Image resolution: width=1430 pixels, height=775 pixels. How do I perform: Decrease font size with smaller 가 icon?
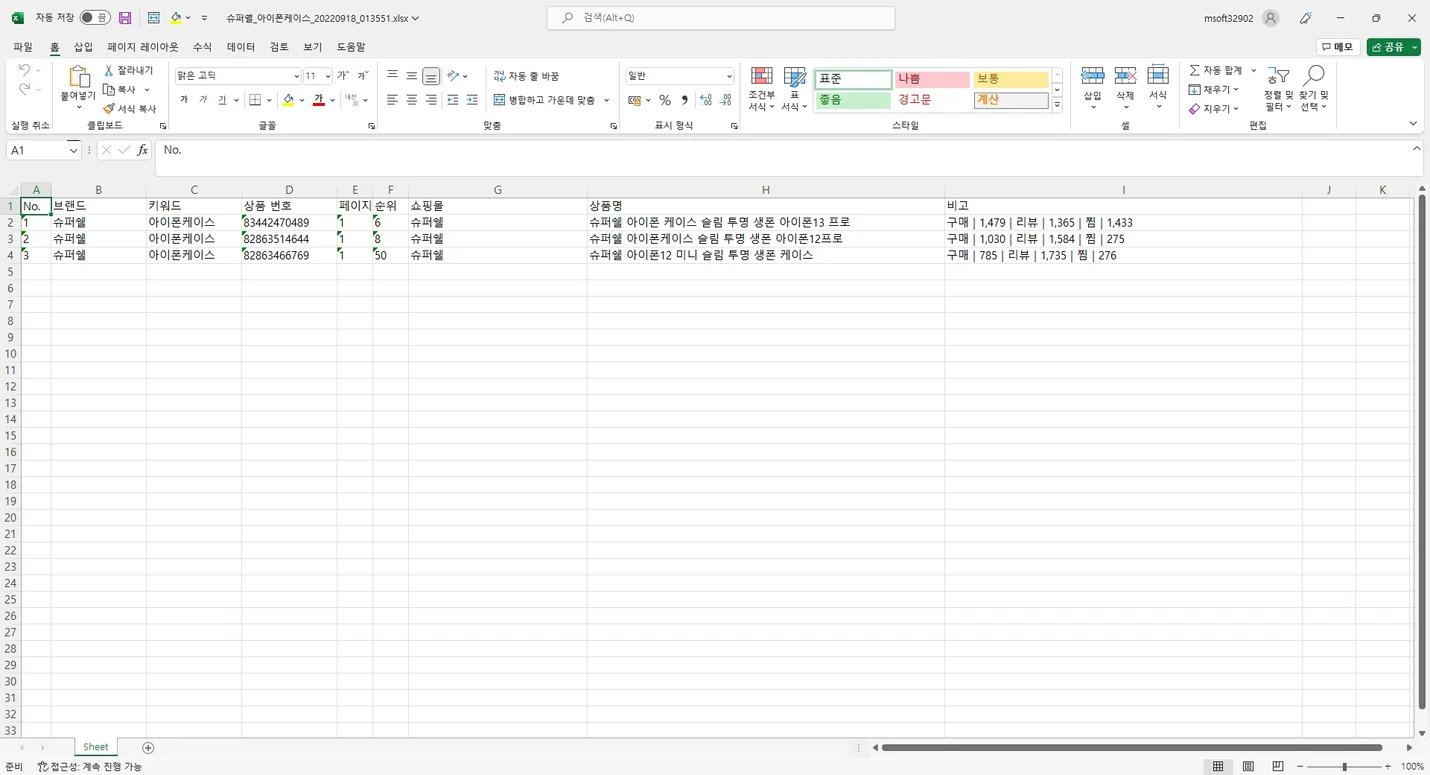pos(362,76)
